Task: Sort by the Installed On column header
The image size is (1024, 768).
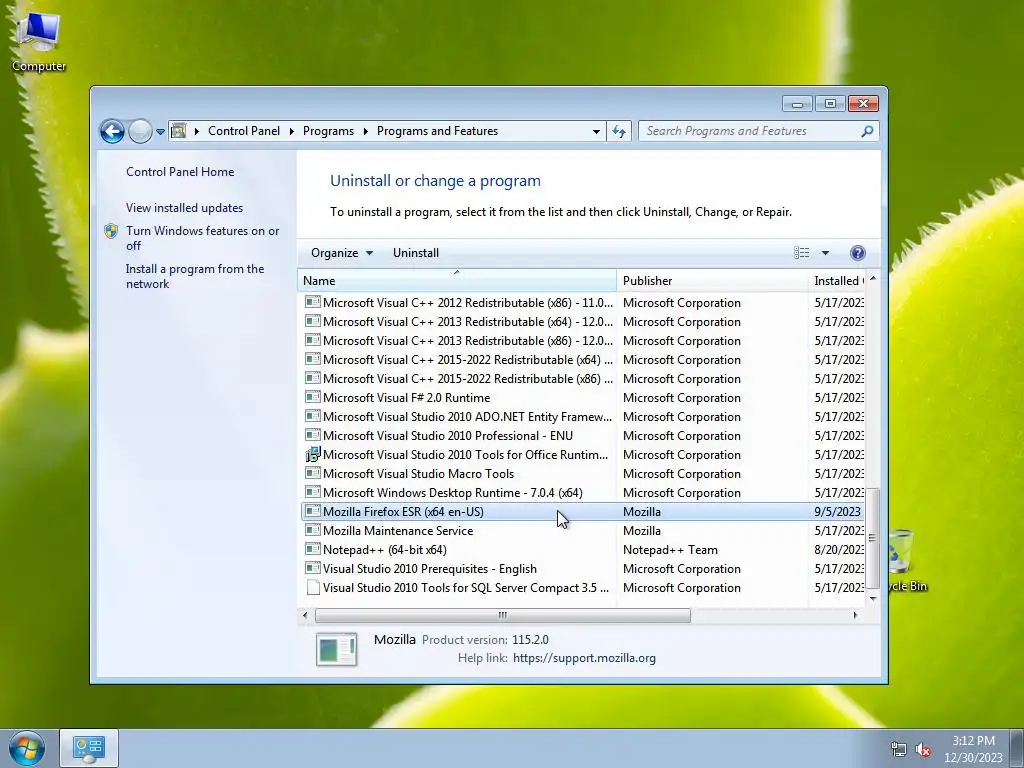Action: tap(837, 281)
